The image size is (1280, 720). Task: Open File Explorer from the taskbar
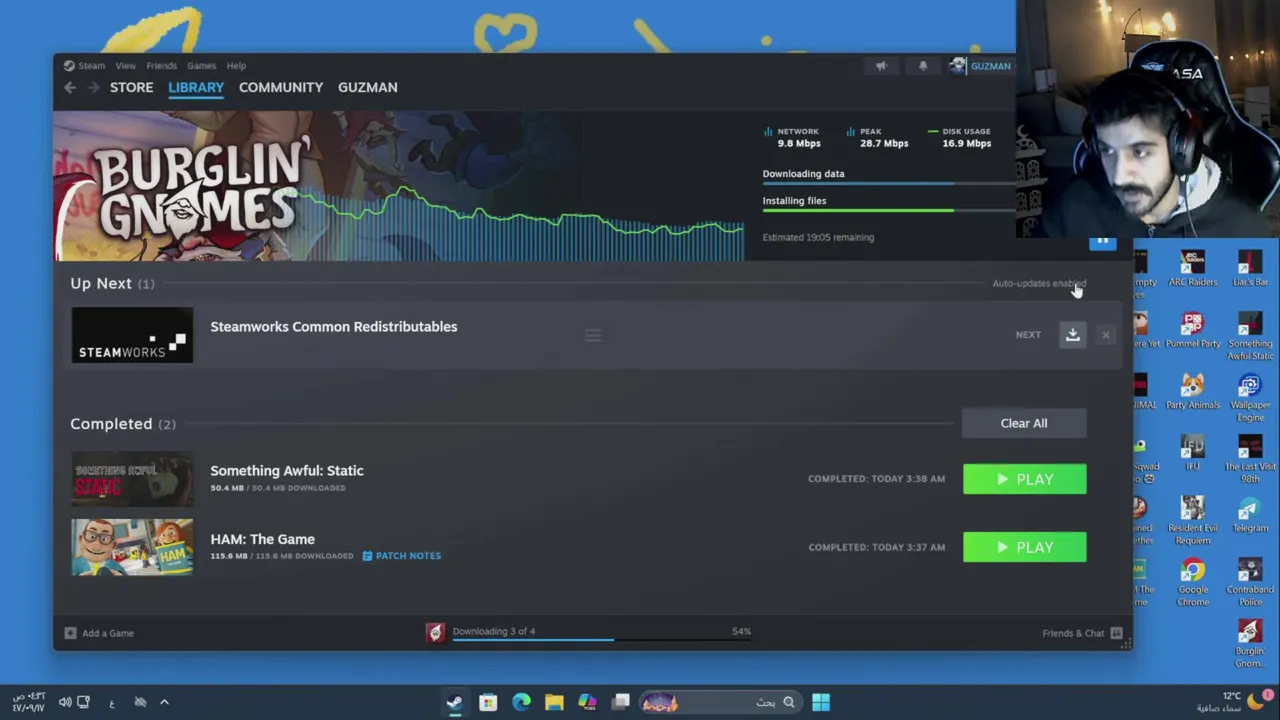click(x=554, y=702)
